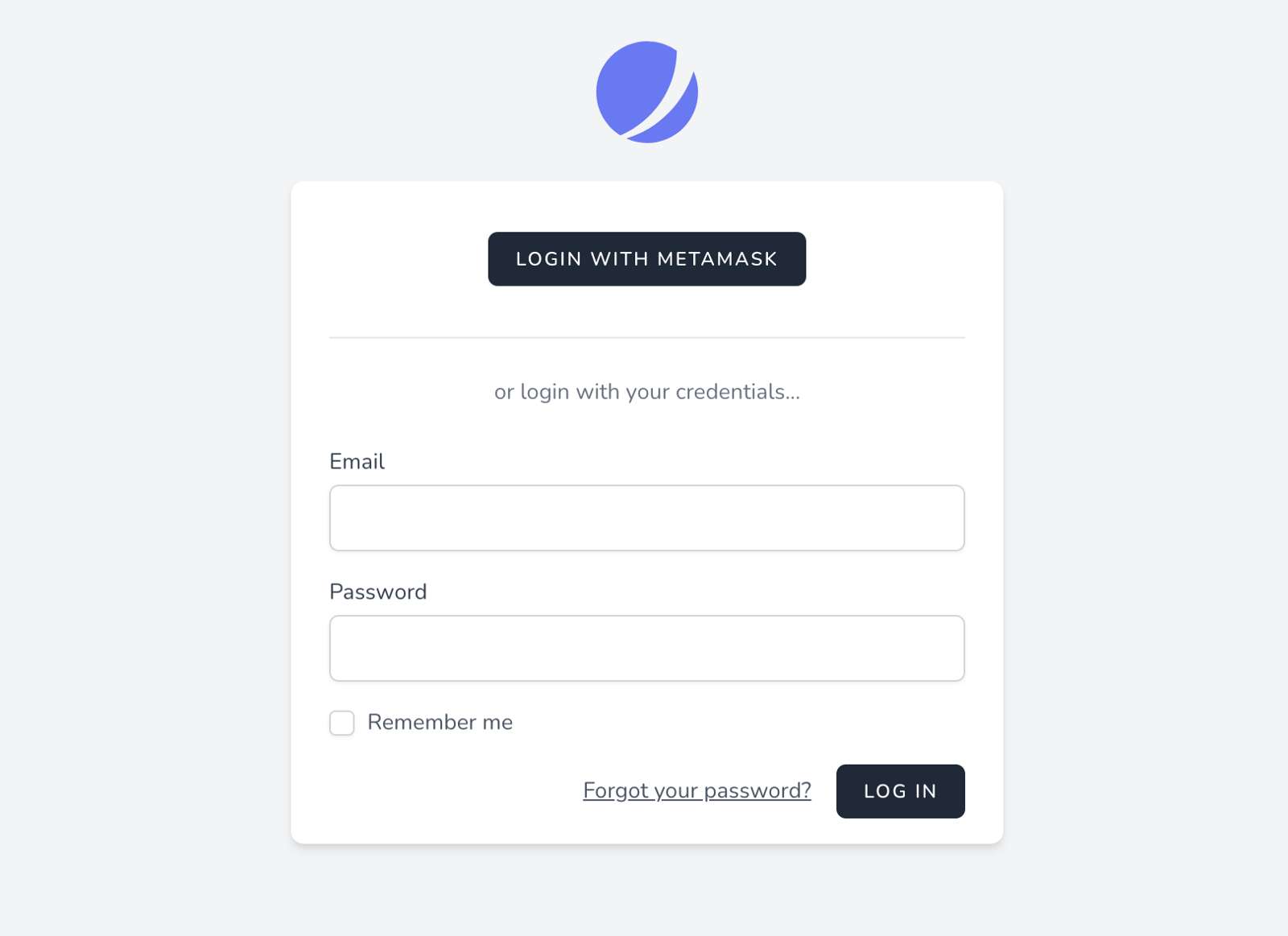Tick the Remember me checkbox
1288x936 pixels.
[342, 723]
